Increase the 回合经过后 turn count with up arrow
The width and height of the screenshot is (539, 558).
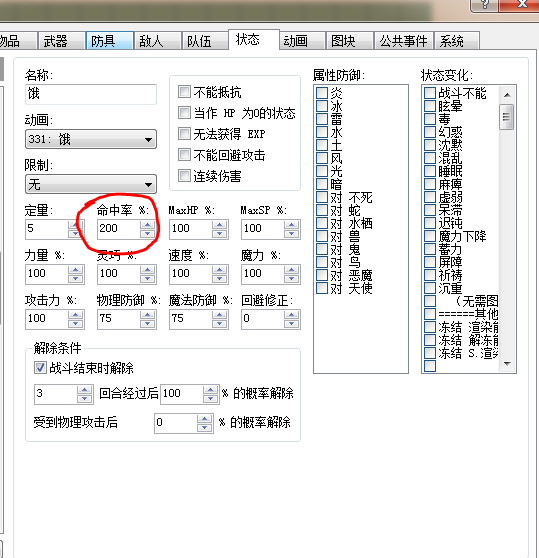tap(84, 390)
